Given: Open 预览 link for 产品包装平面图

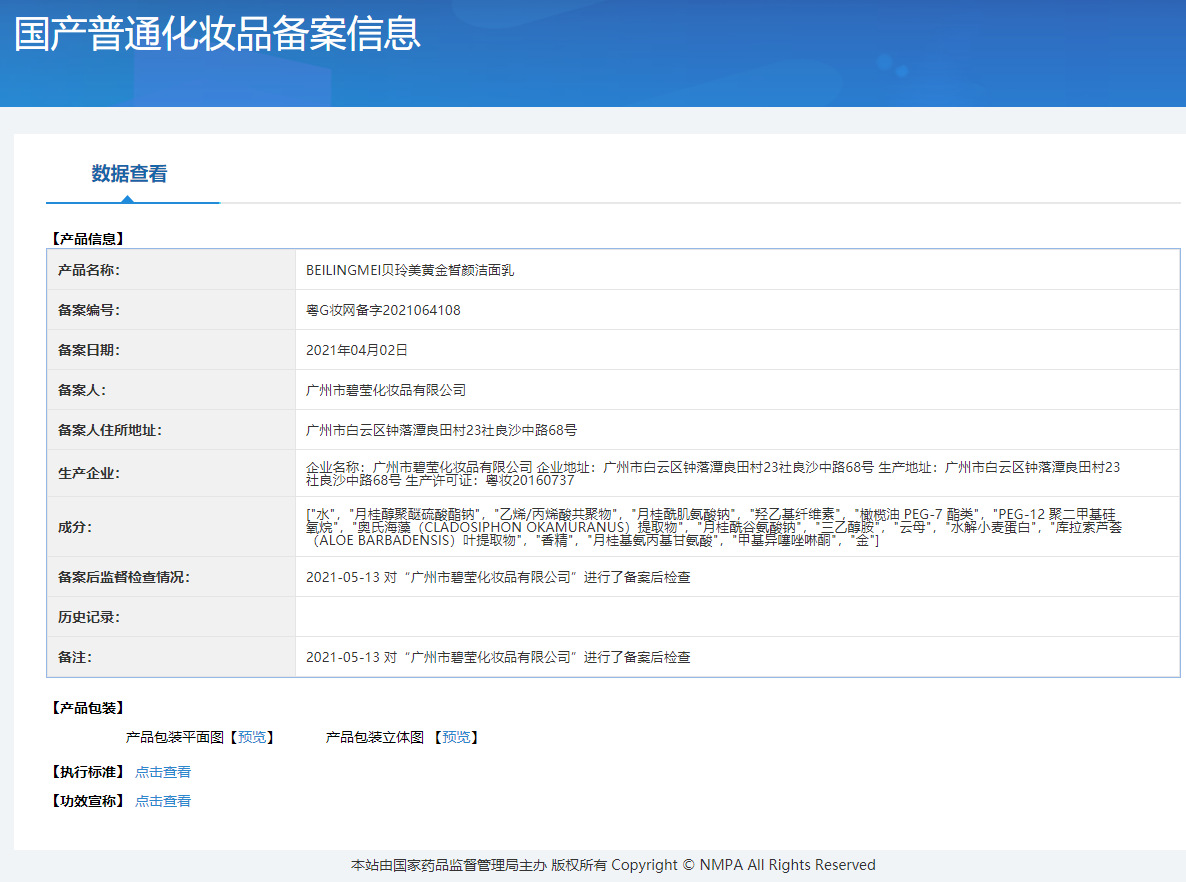Looking at the screenshot, I should (x=252, y=737).
